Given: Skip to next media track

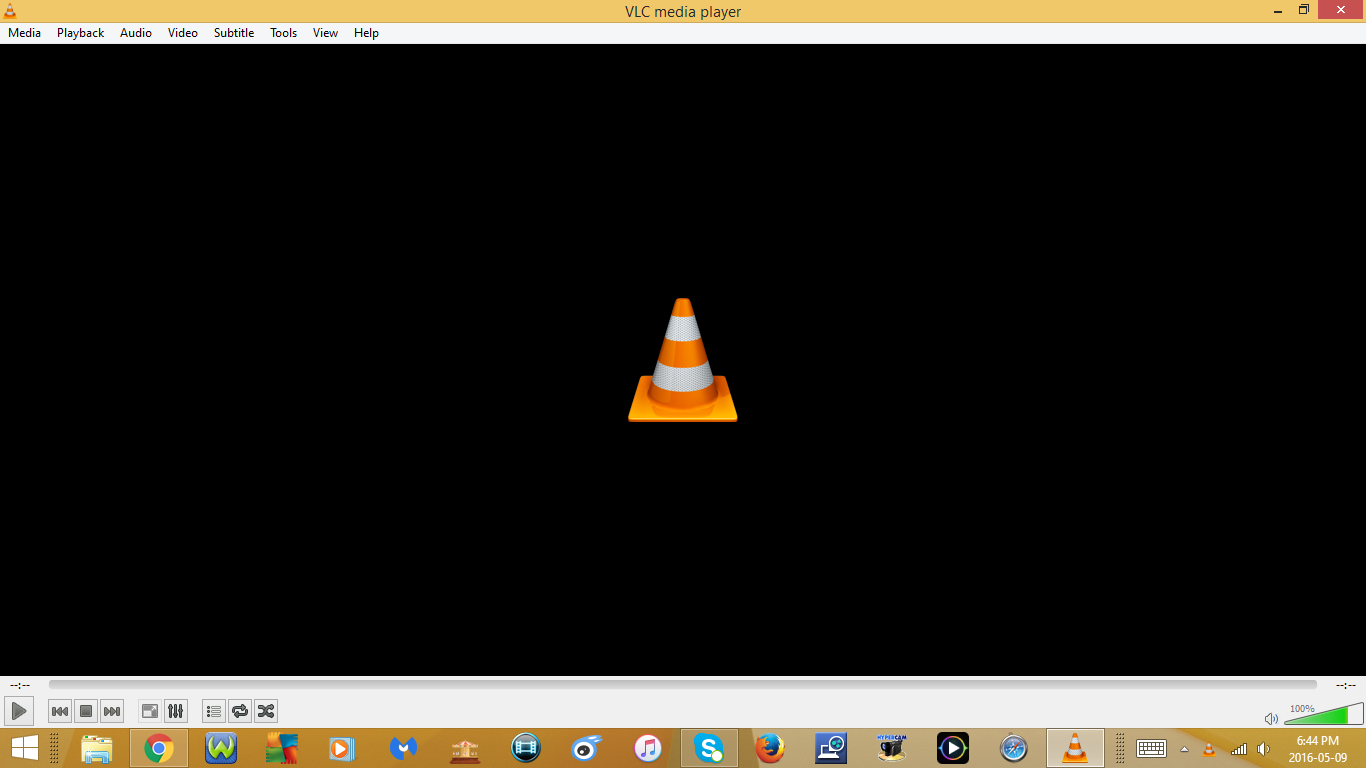Looking at the screenshot, I should coord(112,711).
